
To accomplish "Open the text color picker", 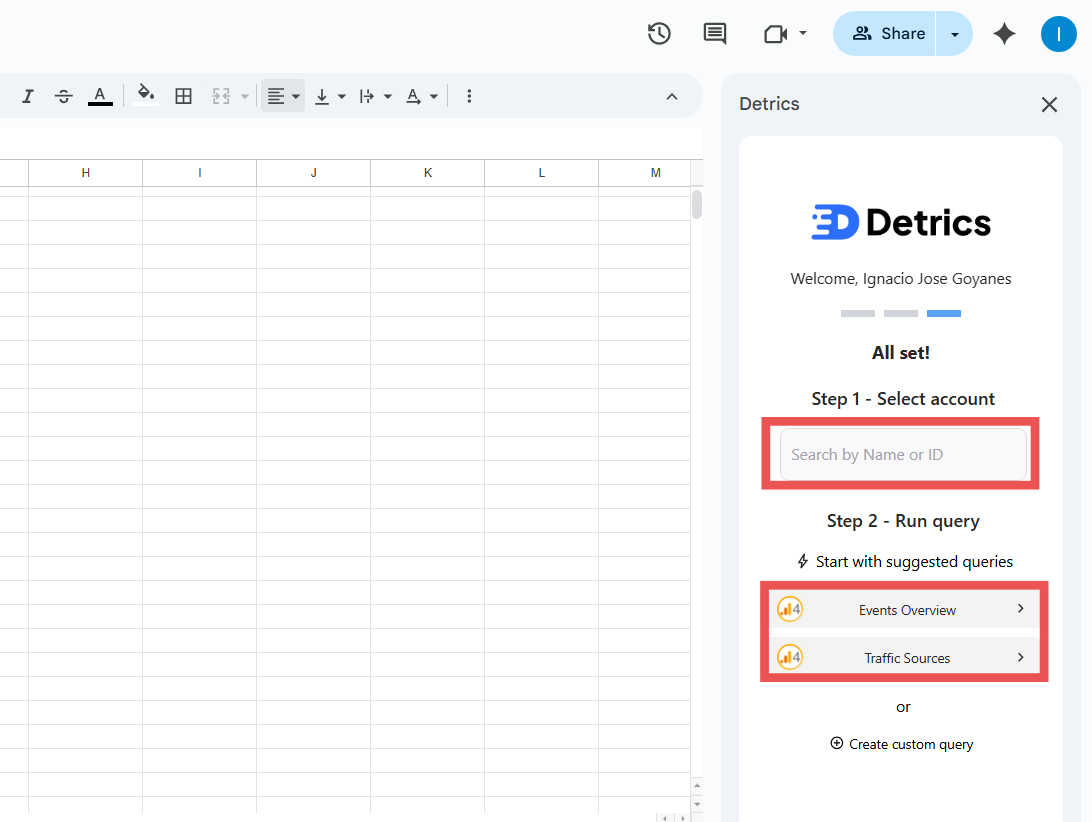I will click(99, 96).
